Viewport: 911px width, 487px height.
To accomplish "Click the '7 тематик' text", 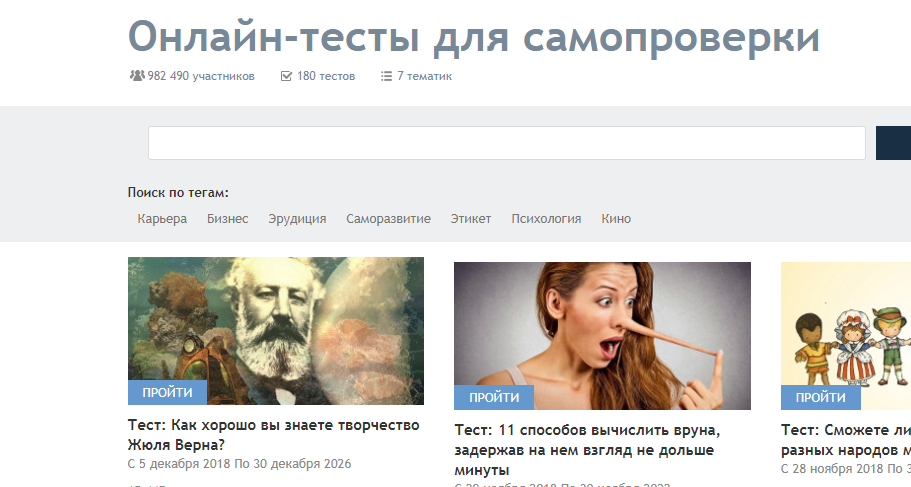I will (425, 76).
